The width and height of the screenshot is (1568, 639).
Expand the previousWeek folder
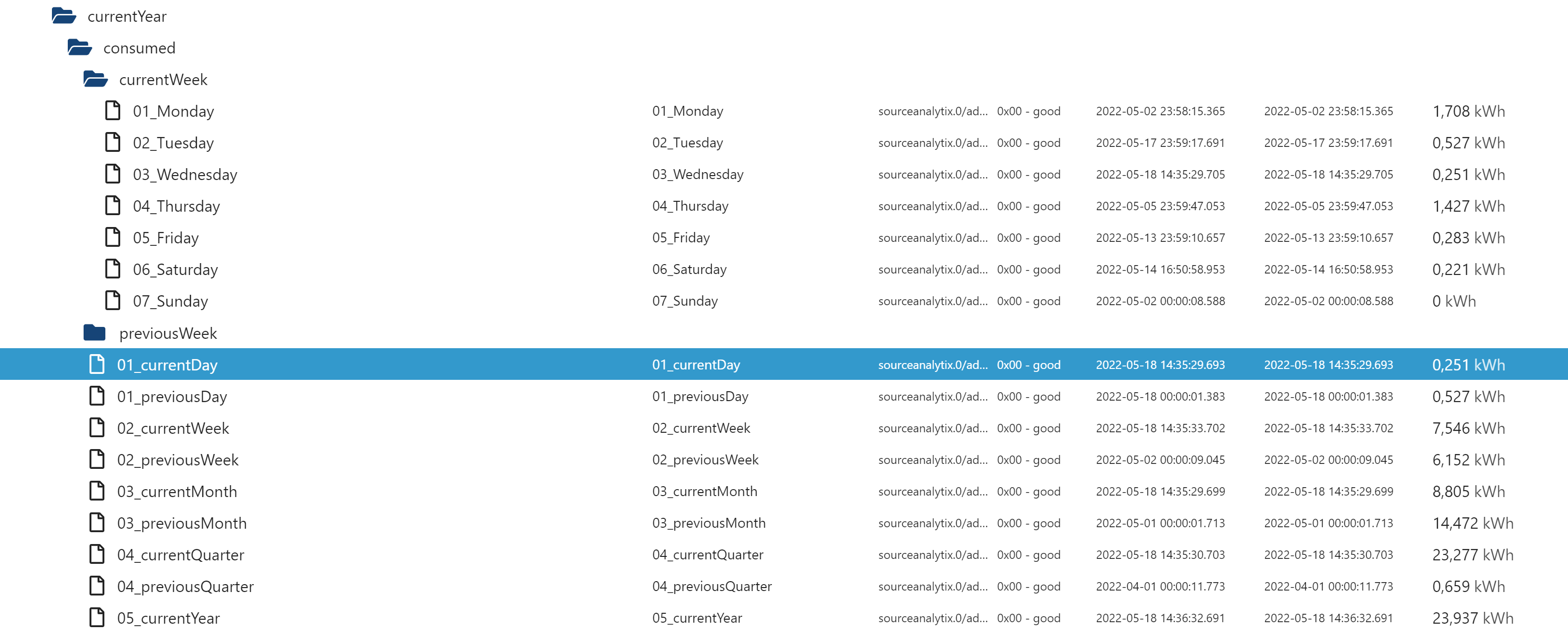[x=95, y=333]
